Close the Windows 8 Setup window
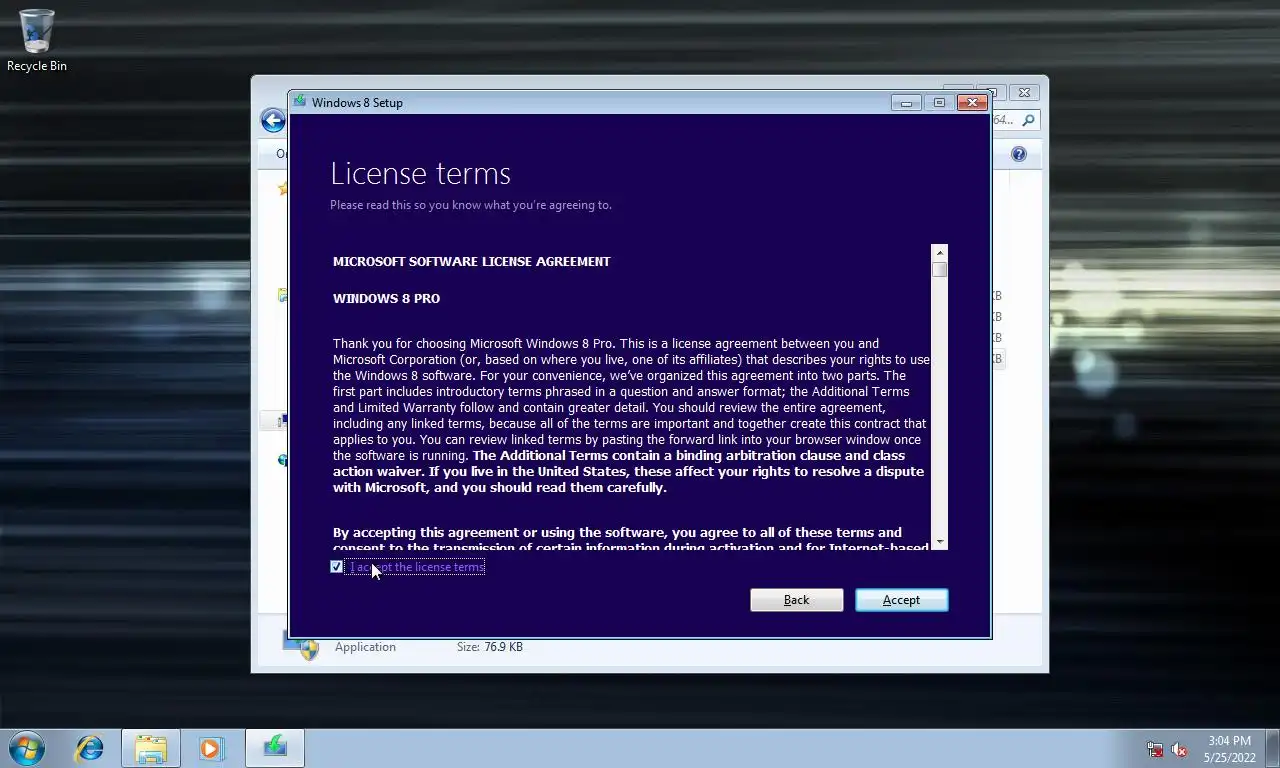The height and width of the screenshot is (768, 1280). tap(972, 102)
